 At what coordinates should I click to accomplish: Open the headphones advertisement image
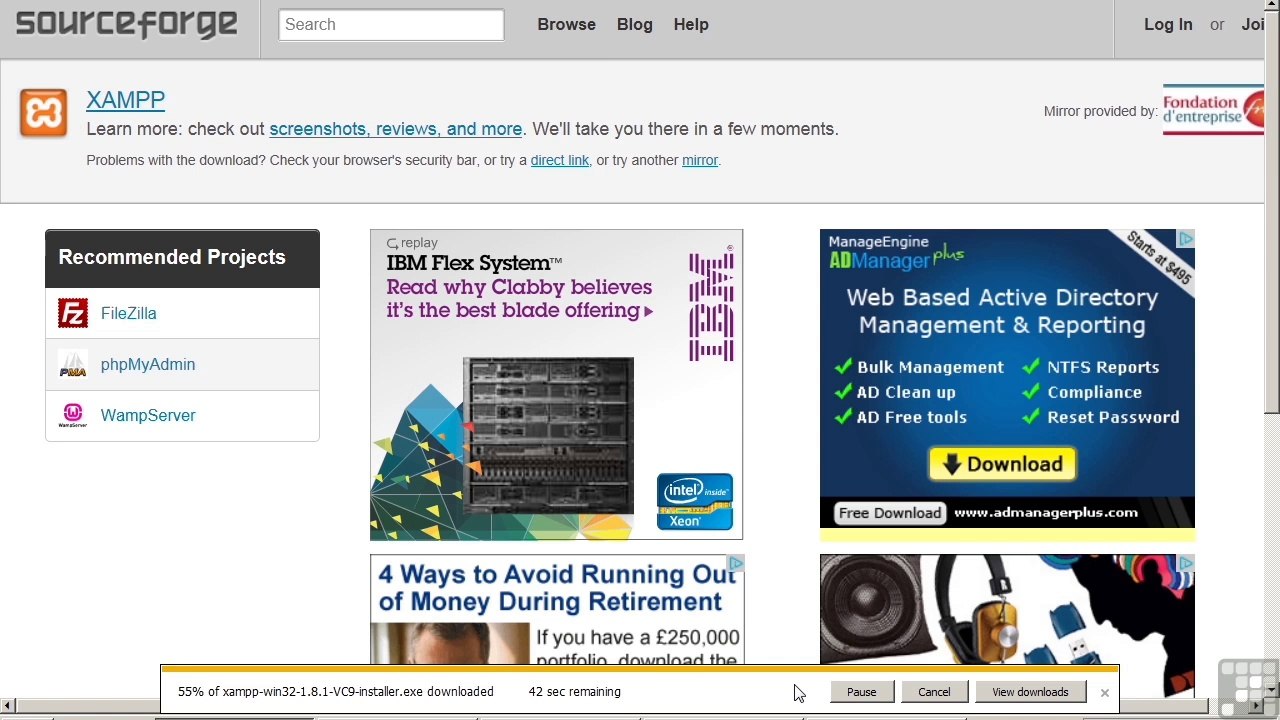(x=1007, y=610)
